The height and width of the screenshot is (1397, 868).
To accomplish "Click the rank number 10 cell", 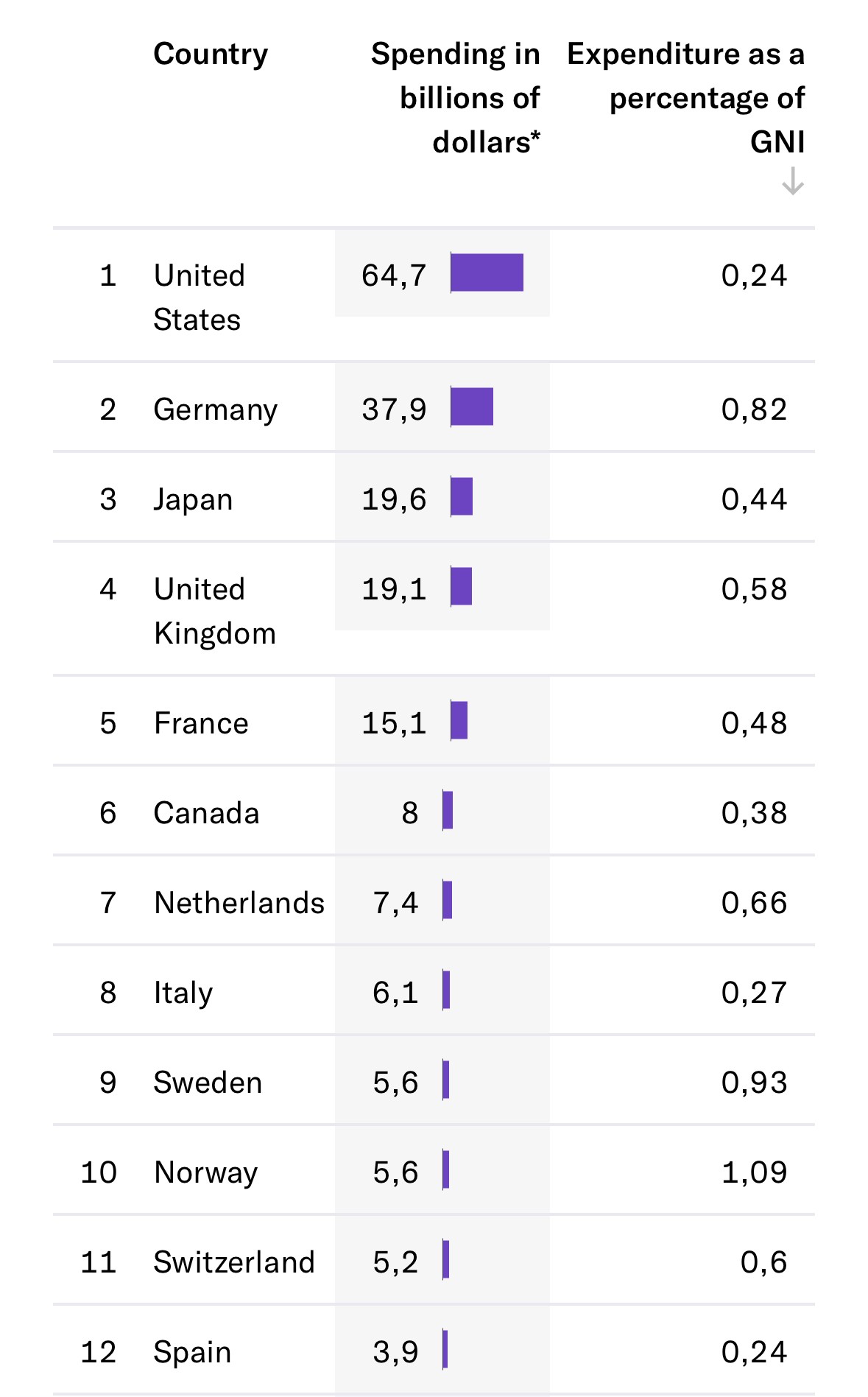I will coord(99,1172).
